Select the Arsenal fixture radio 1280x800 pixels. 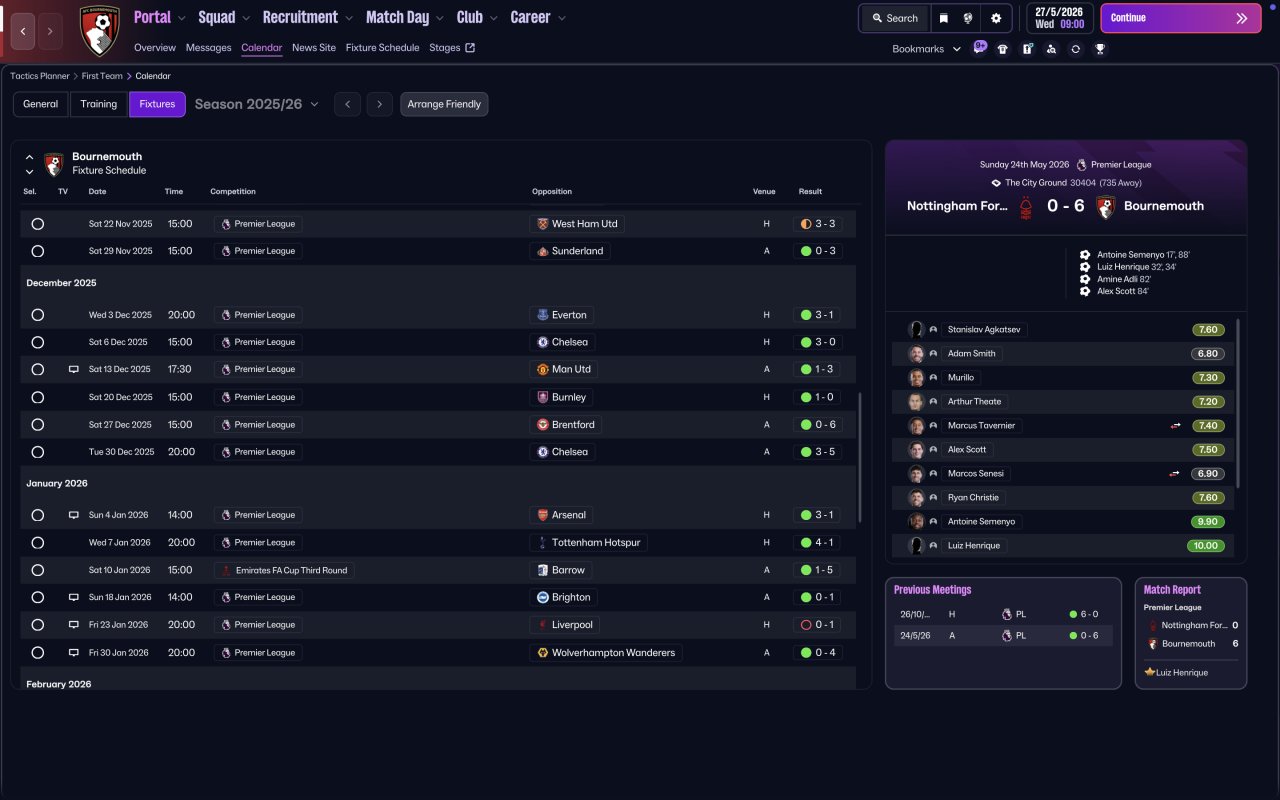[38, 515]
